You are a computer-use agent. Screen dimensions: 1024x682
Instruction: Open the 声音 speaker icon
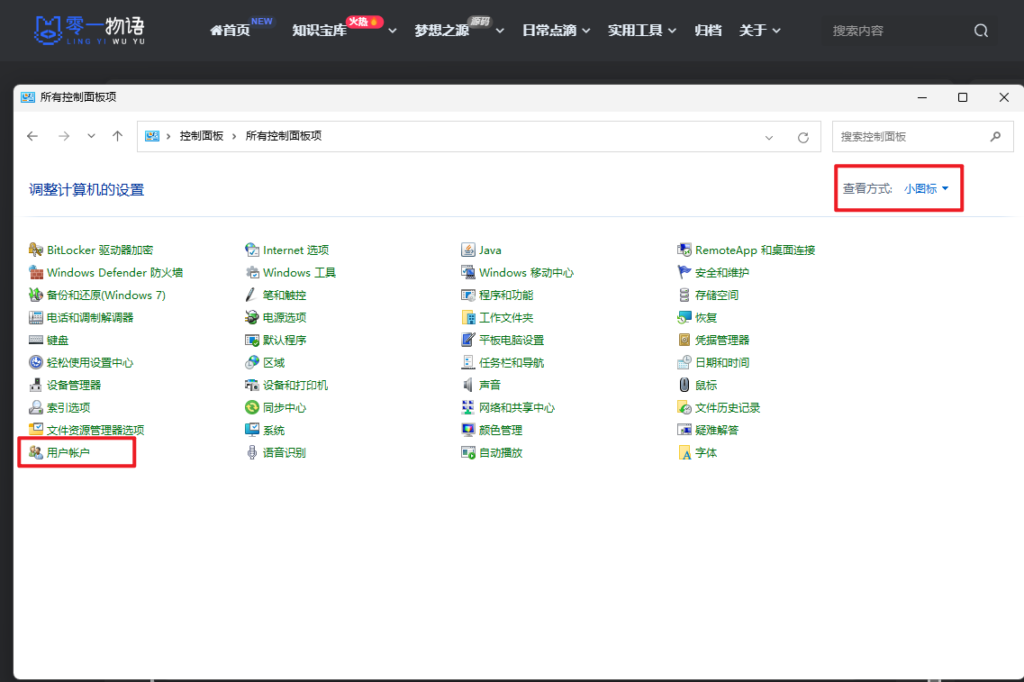point(468,385)
